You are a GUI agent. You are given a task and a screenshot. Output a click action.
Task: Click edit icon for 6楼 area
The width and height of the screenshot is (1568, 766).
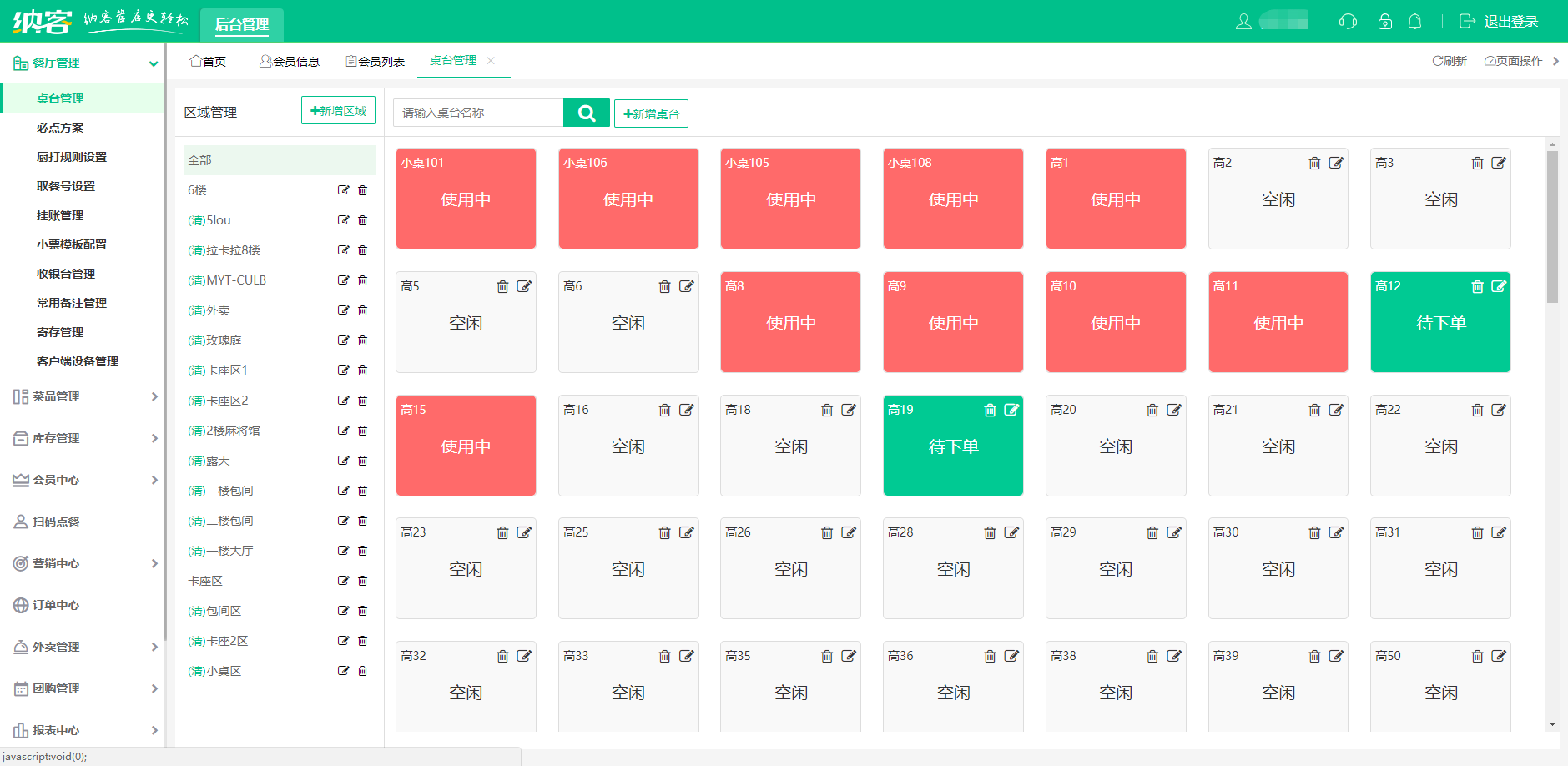(x=343, y=190)
